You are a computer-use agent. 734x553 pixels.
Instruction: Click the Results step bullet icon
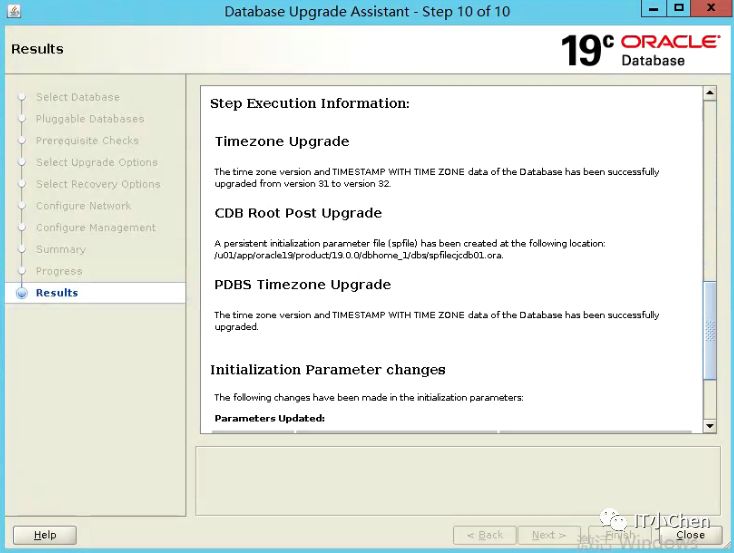coord(22,293)
